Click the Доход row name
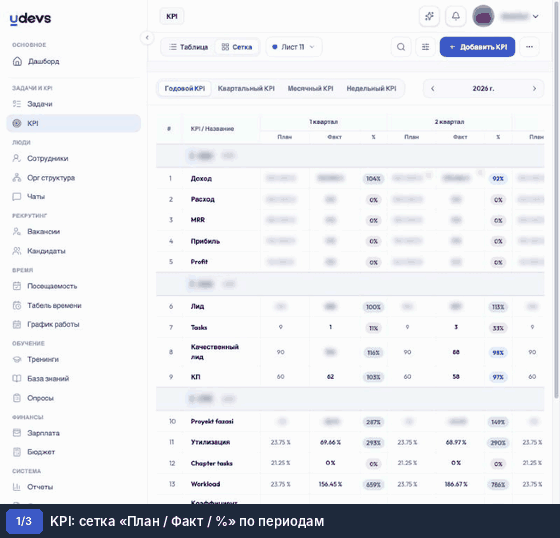 click(x=201, y=178)
